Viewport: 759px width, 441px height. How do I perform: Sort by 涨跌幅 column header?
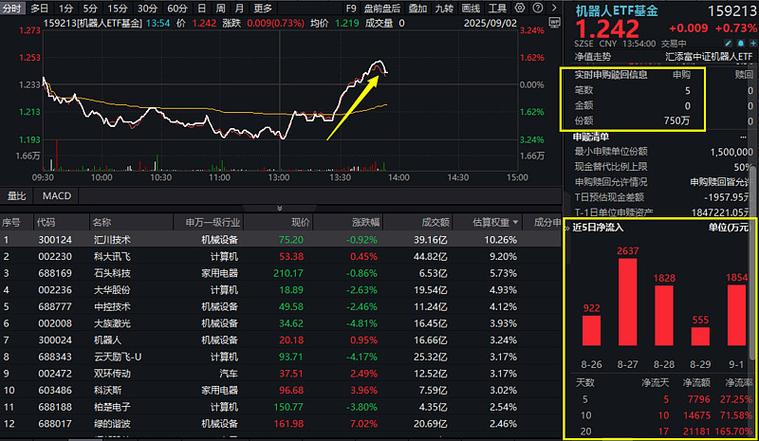click(x=366, y=222)
